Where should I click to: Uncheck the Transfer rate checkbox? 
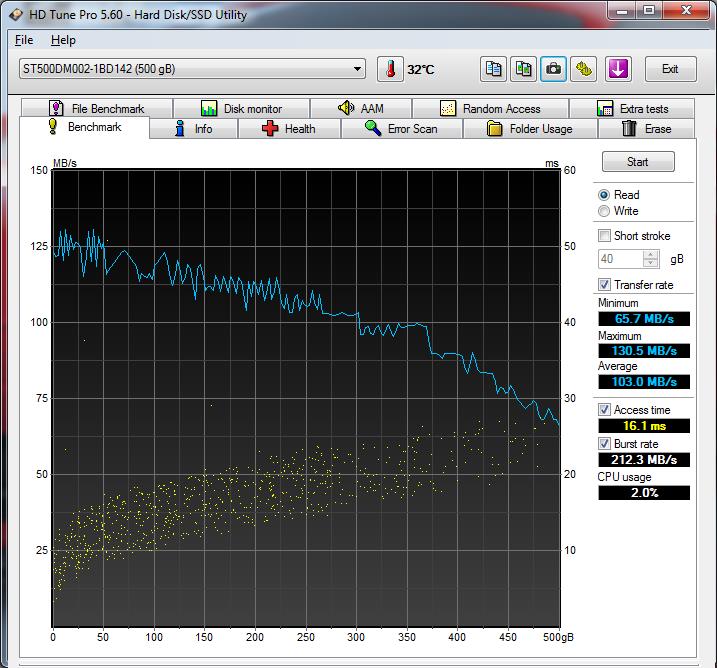pos(604,285)
